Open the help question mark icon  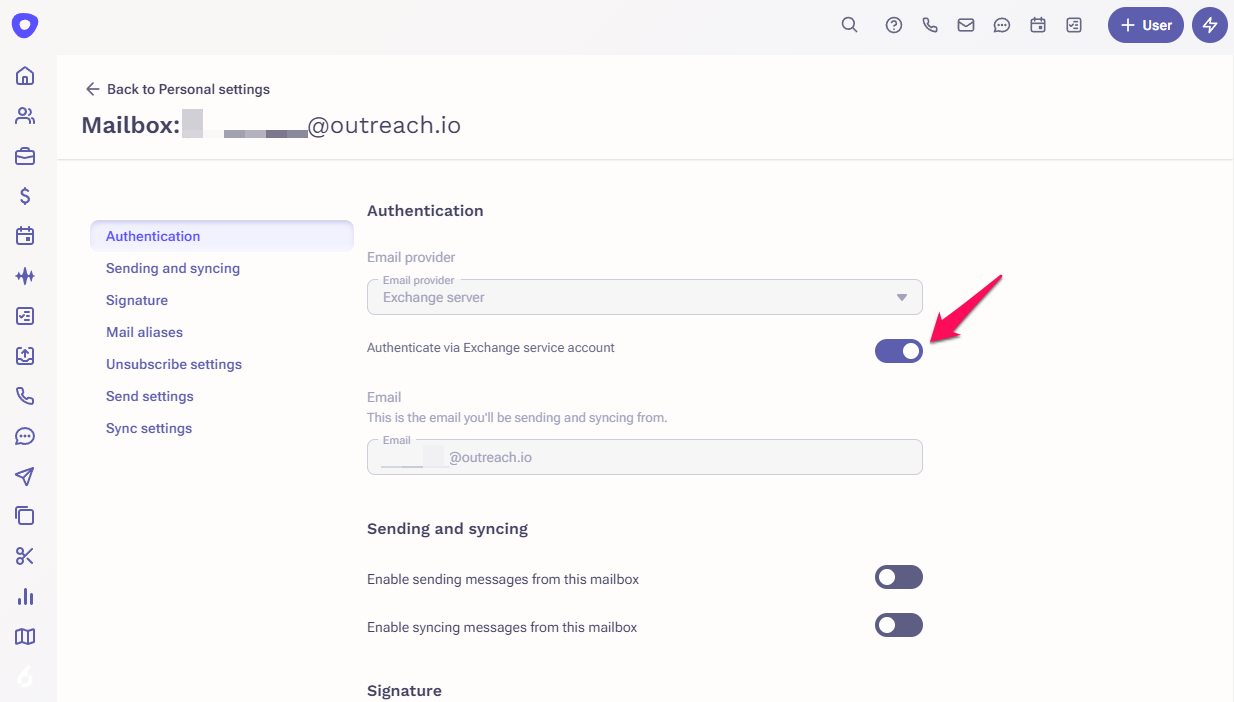coord(894,25)
